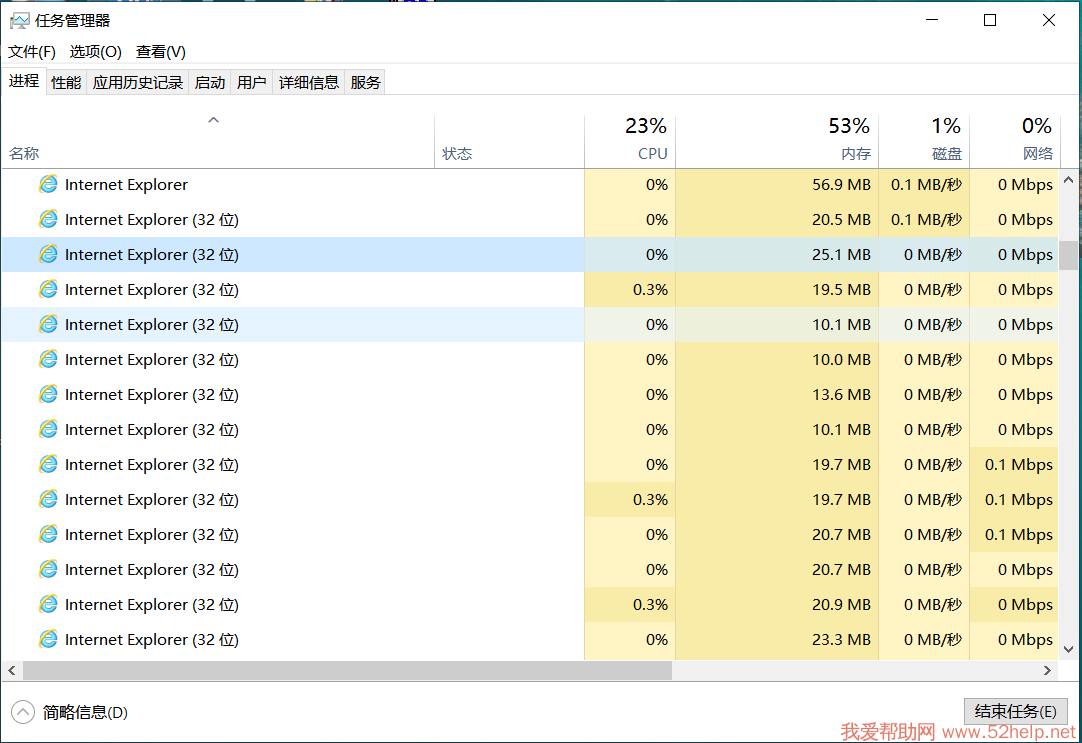The width and height of the screenshot is (1082, 743).
Task: Click the Internet Explorer icon in the 56.9 MB row
Action: point(48,184)
